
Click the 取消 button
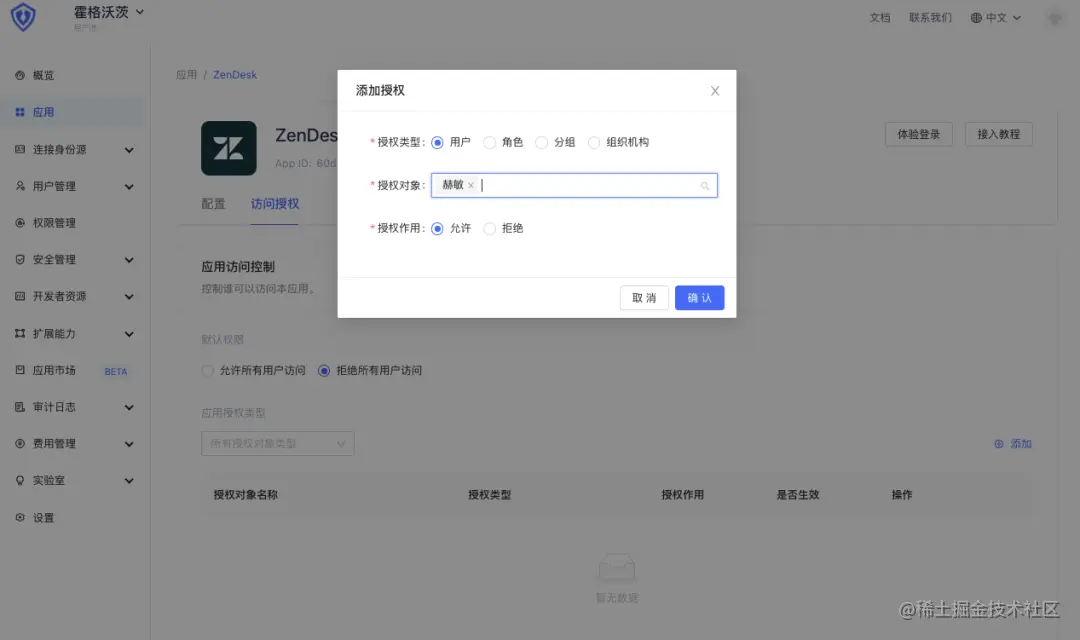pos(644,298)
